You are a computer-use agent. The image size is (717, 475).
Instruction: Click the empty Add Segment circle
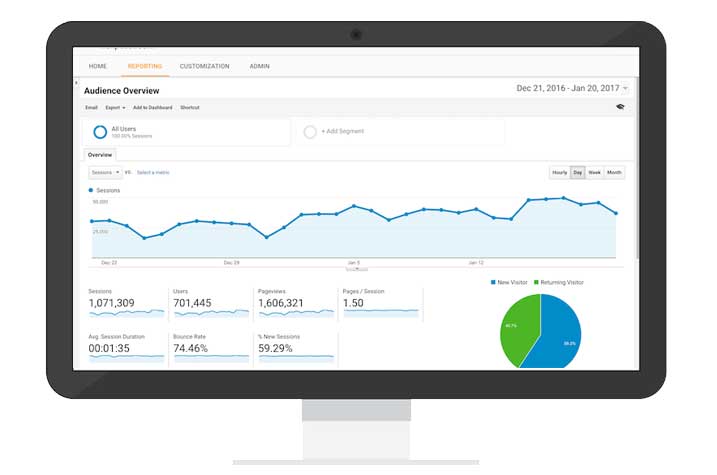point(310,132)
